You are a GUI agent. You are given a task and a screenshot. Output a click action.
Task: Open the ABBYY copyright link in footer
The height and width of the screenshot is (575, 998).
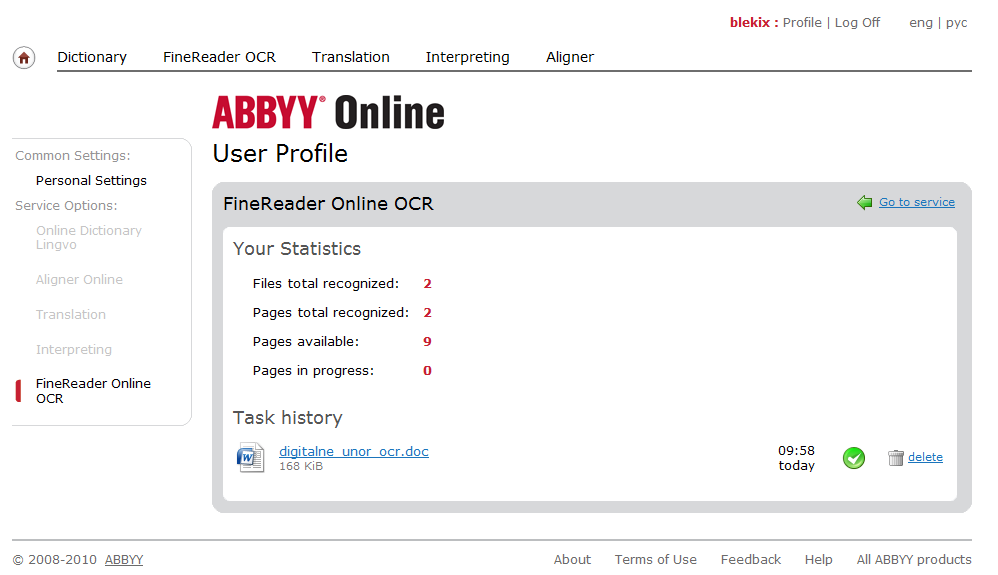[x=124, y=560]
